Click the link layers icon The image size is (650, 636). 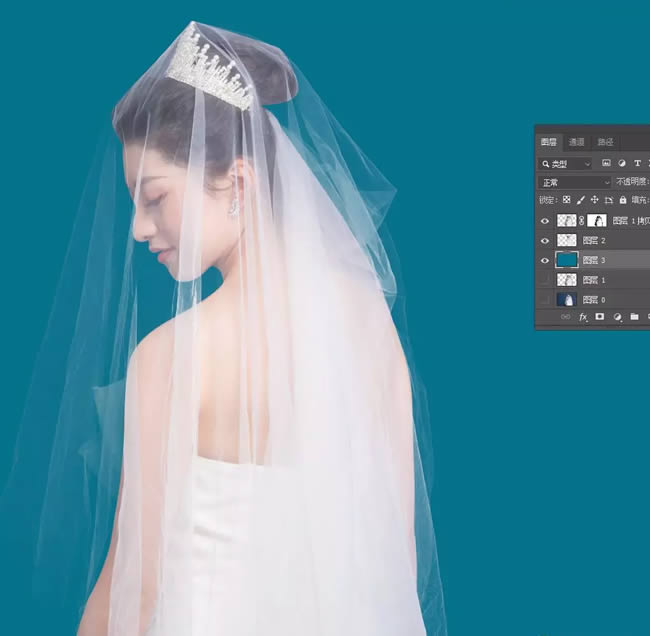(565, 317)
